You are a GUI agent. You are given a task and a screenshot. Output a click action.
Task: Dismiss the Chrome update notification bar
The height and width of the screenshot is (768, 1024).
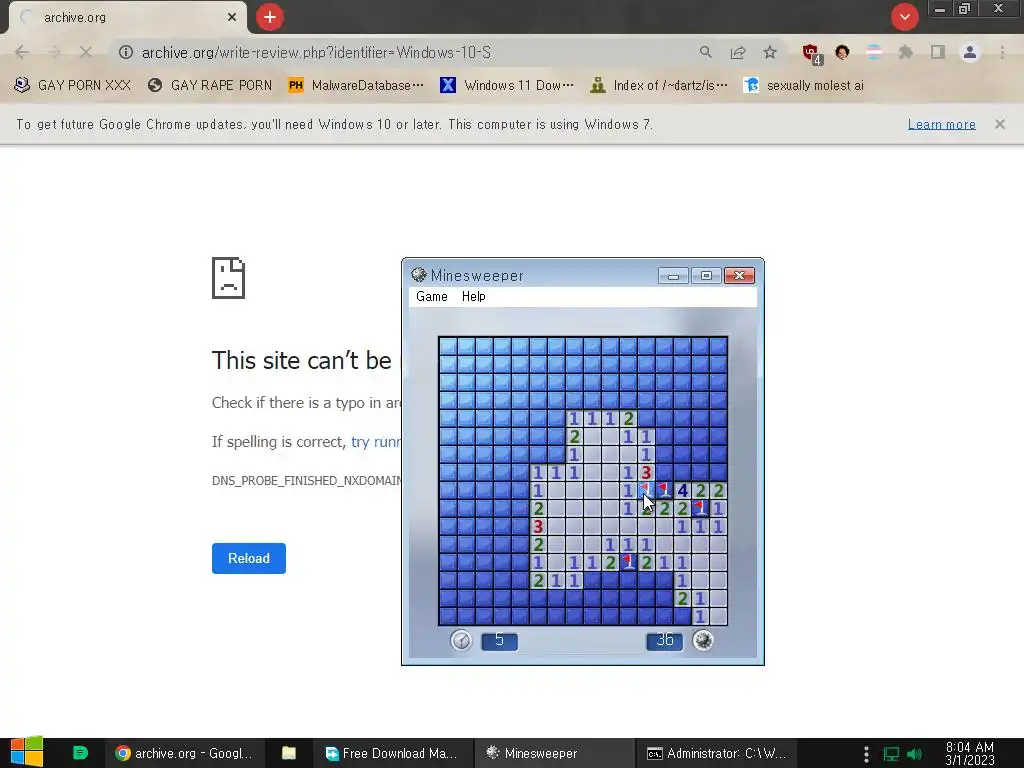[x=1000, y=124]
